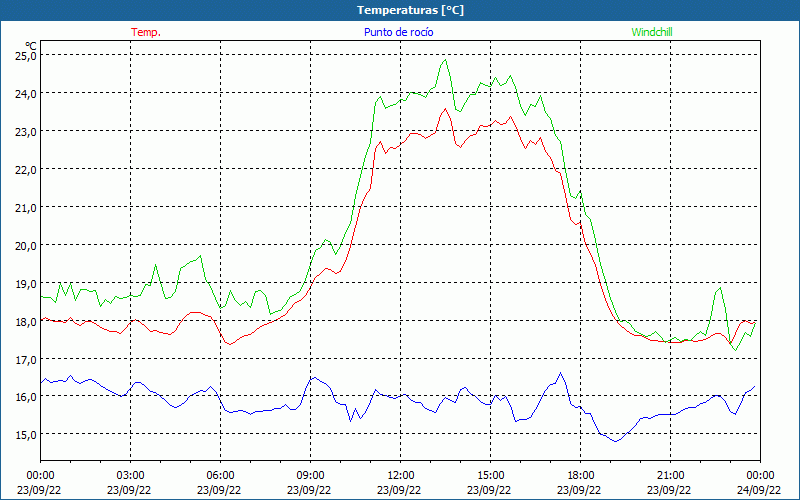Click the 20,0 y-axis value
This screenshot has height=500, width=800.
click(x=26, y=245)
